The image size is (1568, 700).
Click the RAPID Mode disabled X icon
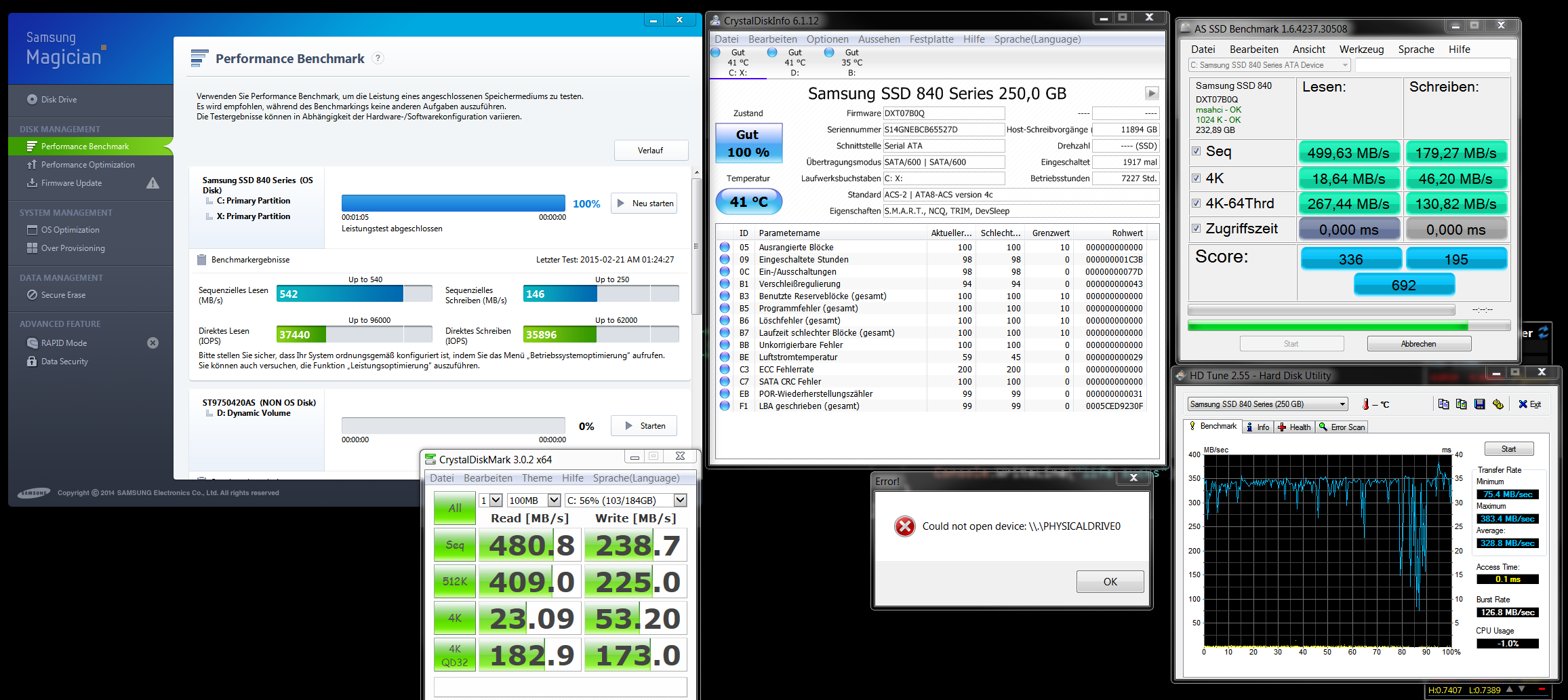(153, 343)
